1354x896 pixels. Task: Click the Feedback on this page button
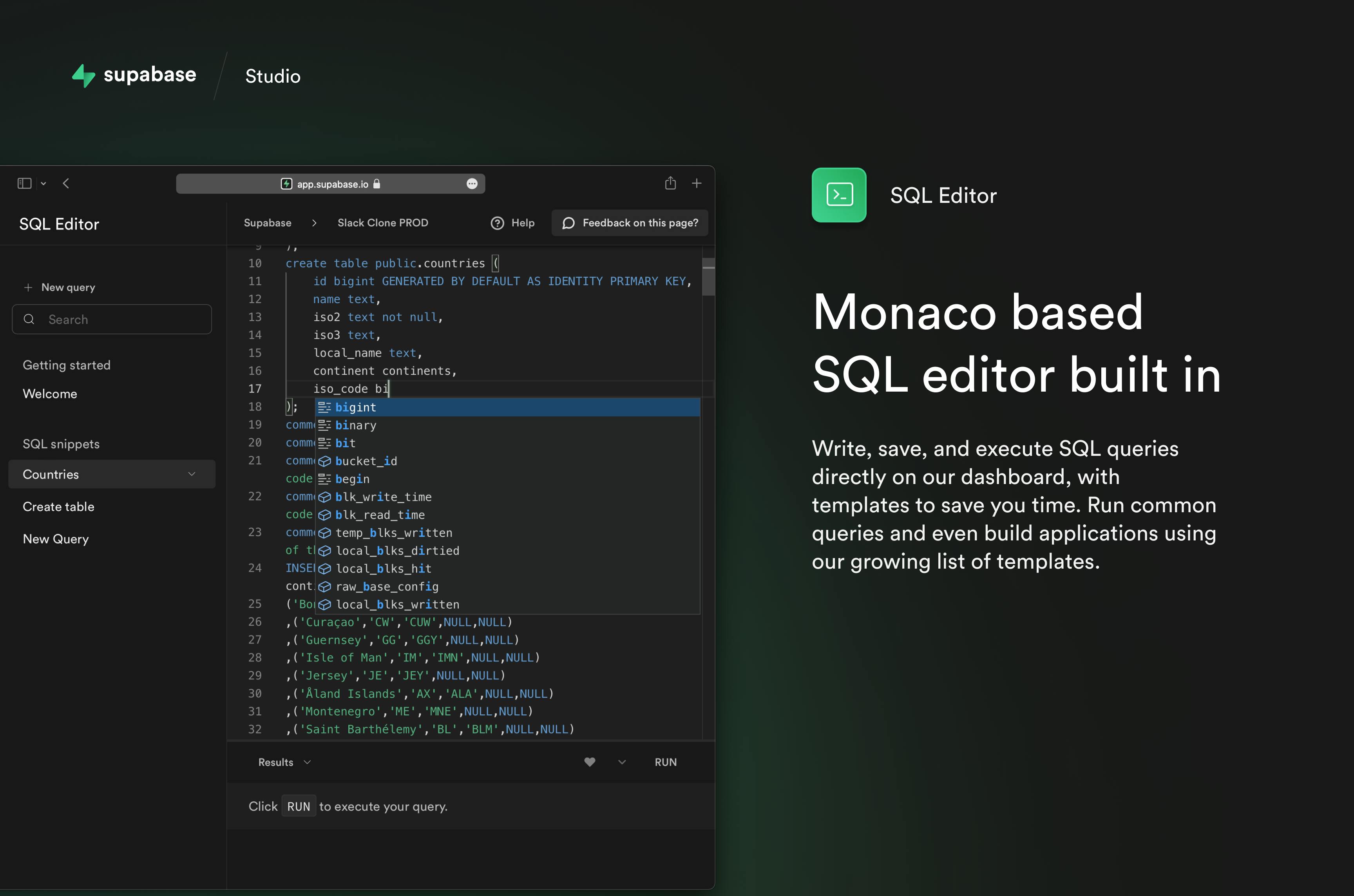tap(630, 223)
